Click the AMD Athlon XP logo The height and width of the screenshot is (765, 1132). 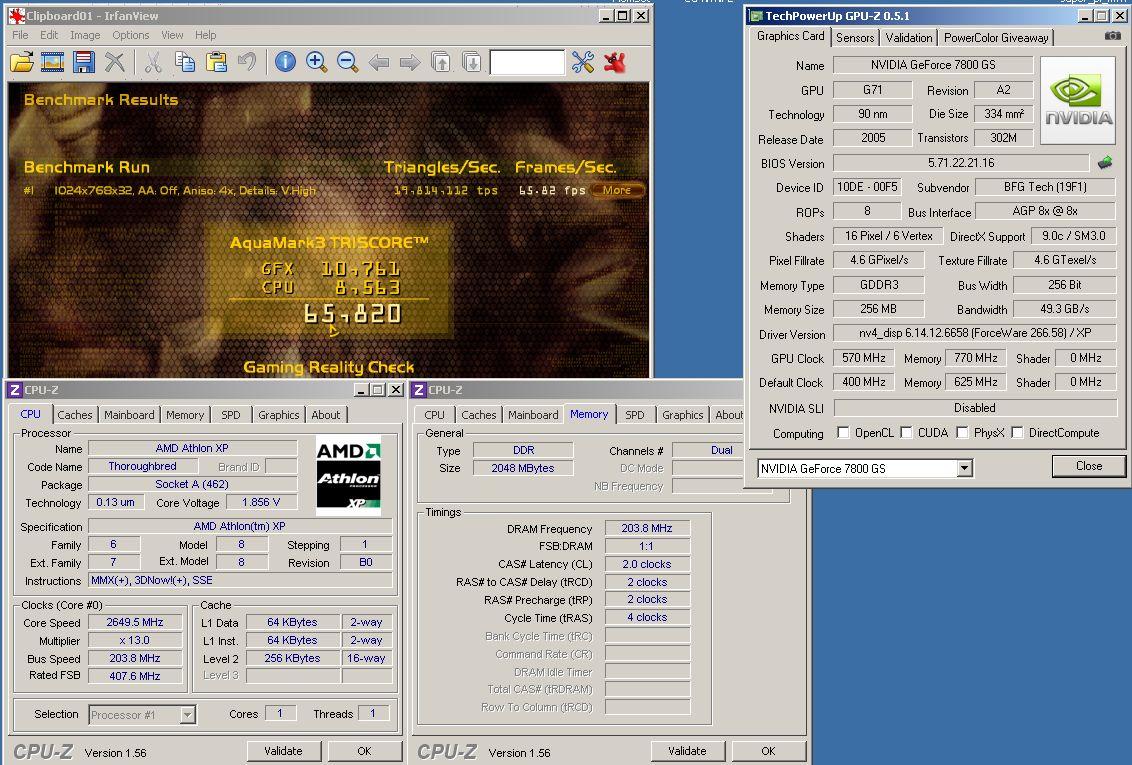pyautogui.click(x=349, y=476)
